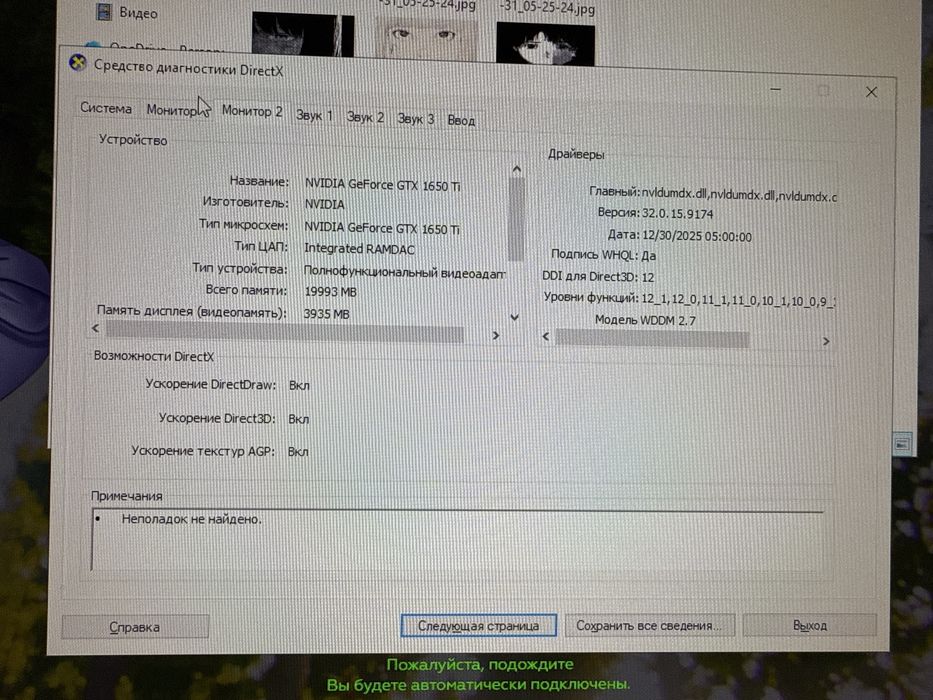Open the Звук 3 tab

(415, 119)
